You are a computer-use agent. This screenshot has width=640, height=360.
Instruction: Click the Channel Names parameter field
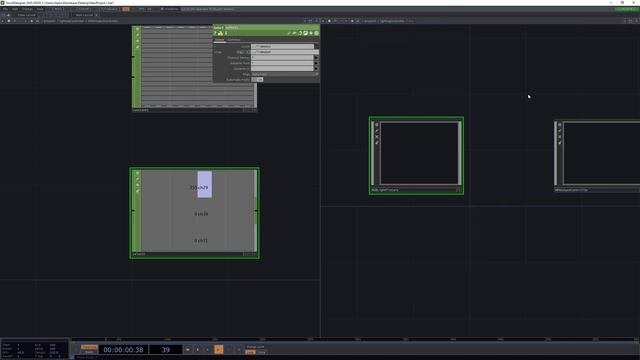coord(282,58)
